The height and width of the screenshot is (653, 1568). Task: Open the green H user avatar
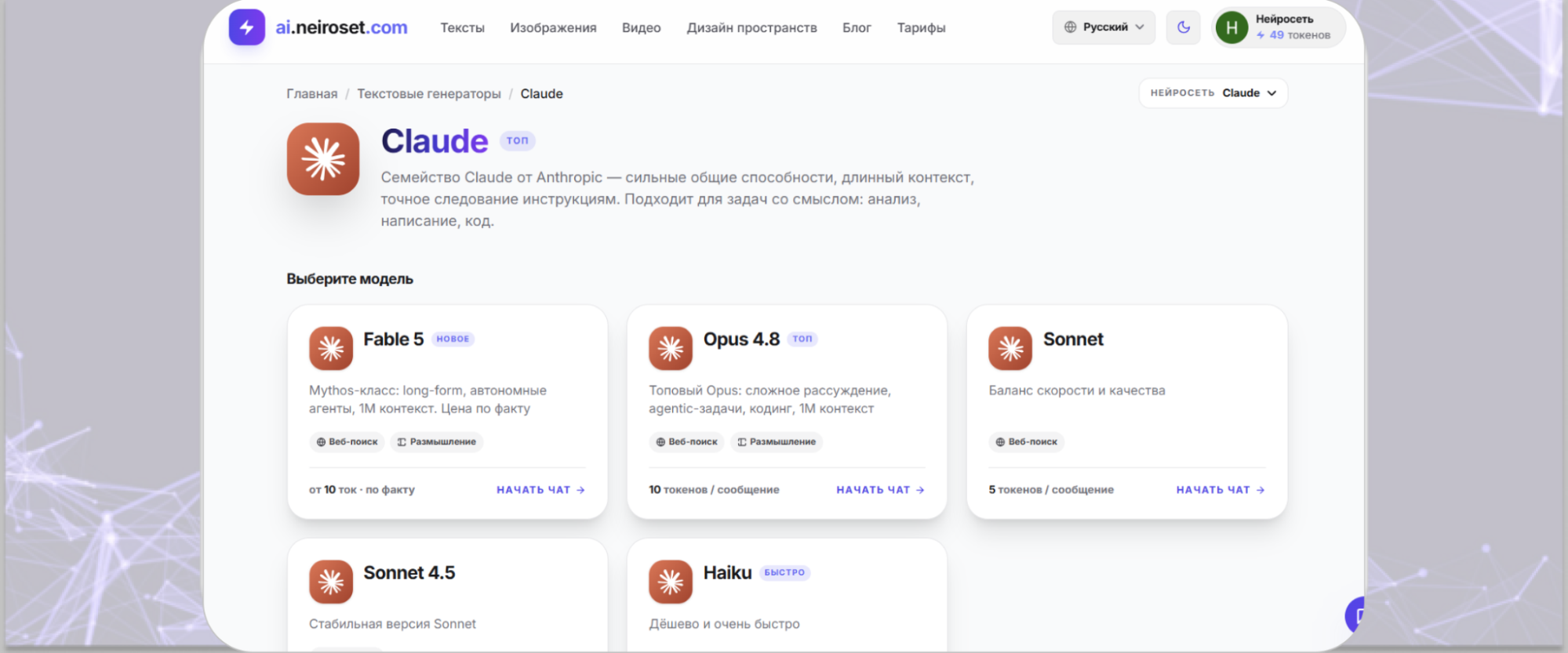(1231, 28)
